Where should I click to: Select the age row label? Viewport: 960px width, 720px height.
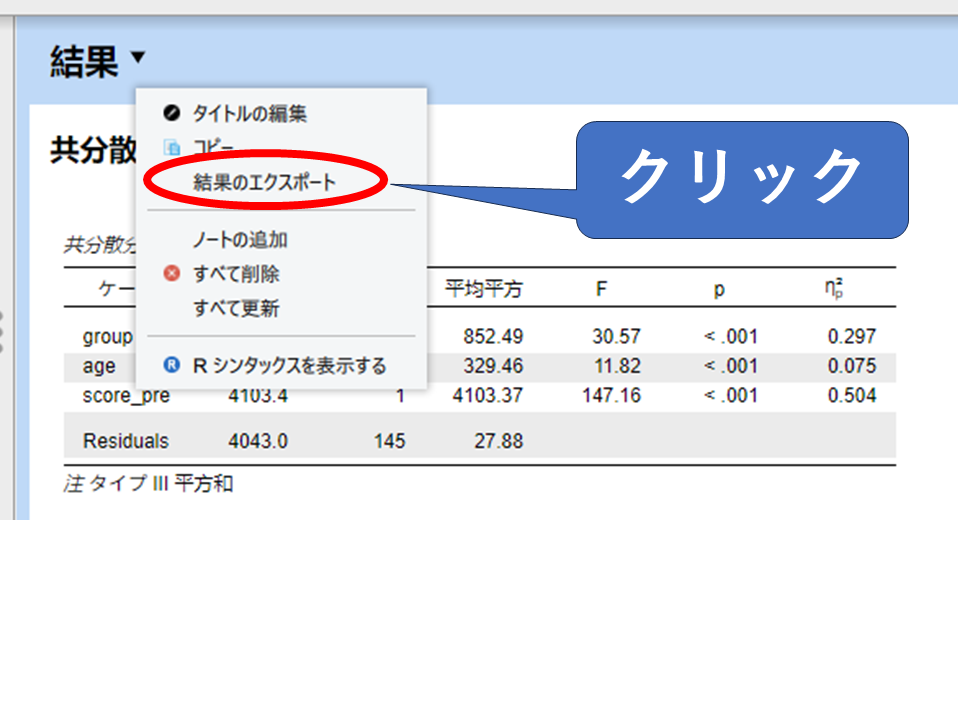click(x=99, y=366)
